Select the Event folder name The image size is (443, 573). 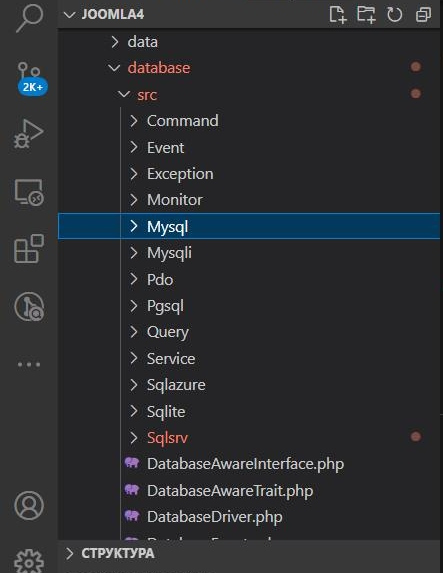click(166, 148)
